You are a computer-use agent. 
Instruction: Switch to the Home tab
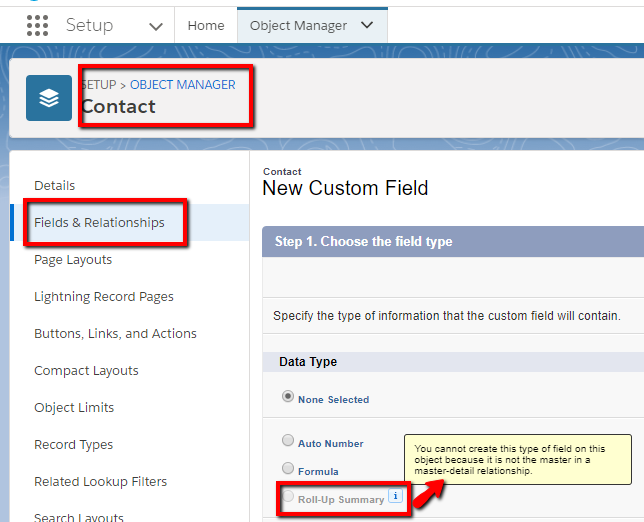206,25
